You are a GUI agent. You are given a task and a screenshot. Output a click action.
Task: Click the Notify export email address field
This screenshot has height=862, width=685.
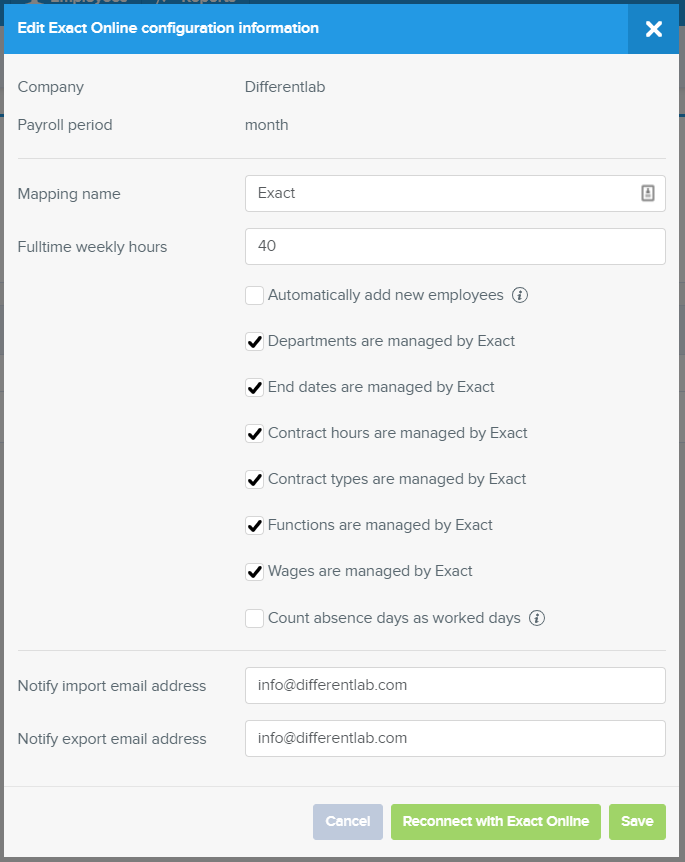click(455, 738)
